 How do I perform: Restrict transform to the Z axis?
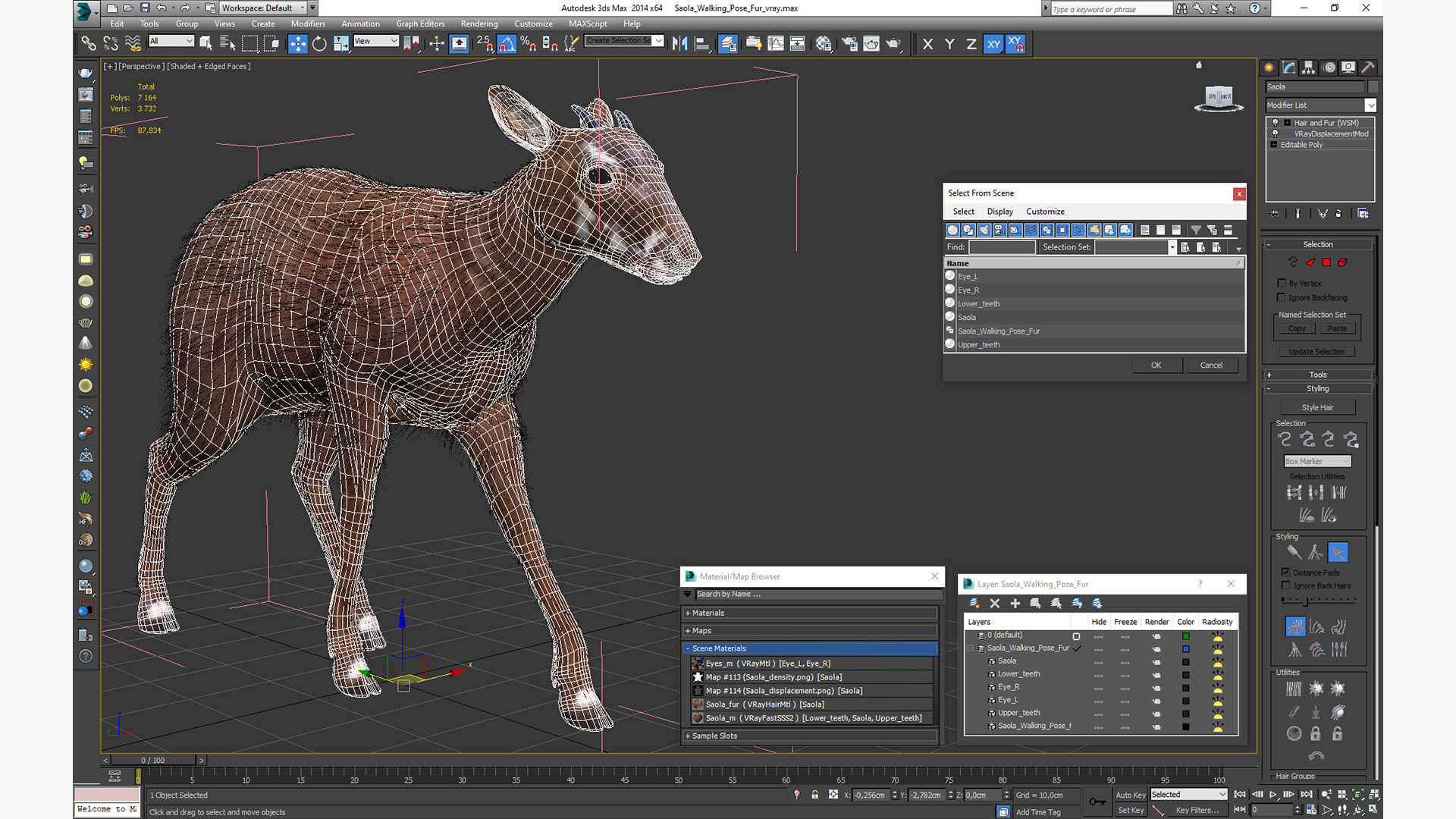971,44
